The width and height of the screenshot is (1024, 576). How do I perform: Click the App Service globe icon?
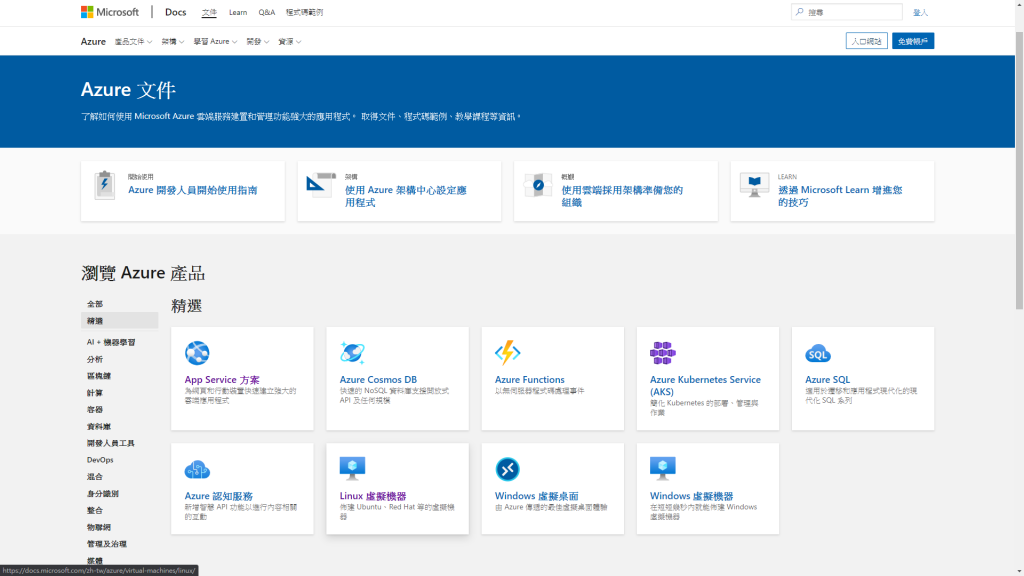197,353
